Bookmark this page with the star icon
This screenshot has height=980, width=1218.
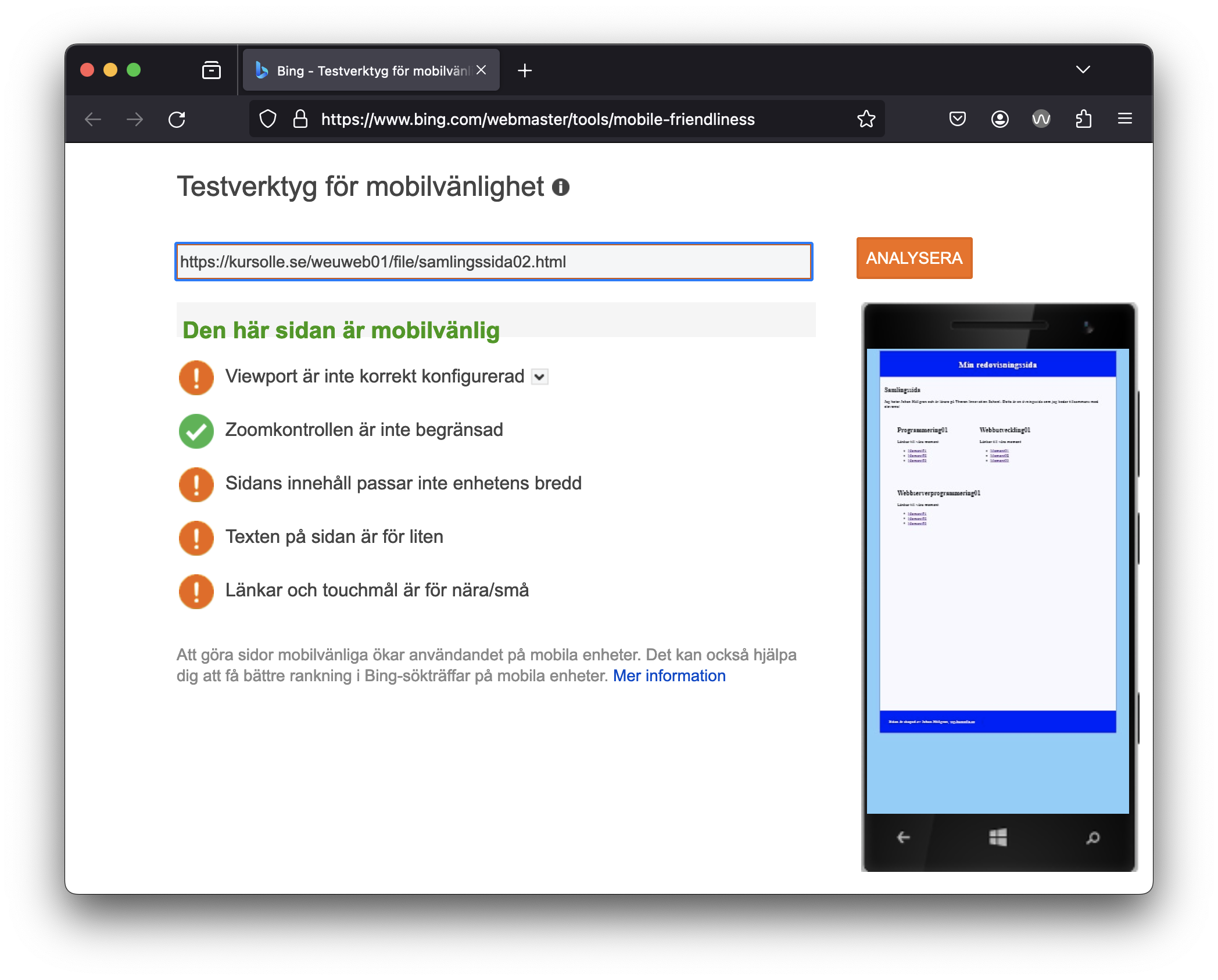(x=866, y=119)
